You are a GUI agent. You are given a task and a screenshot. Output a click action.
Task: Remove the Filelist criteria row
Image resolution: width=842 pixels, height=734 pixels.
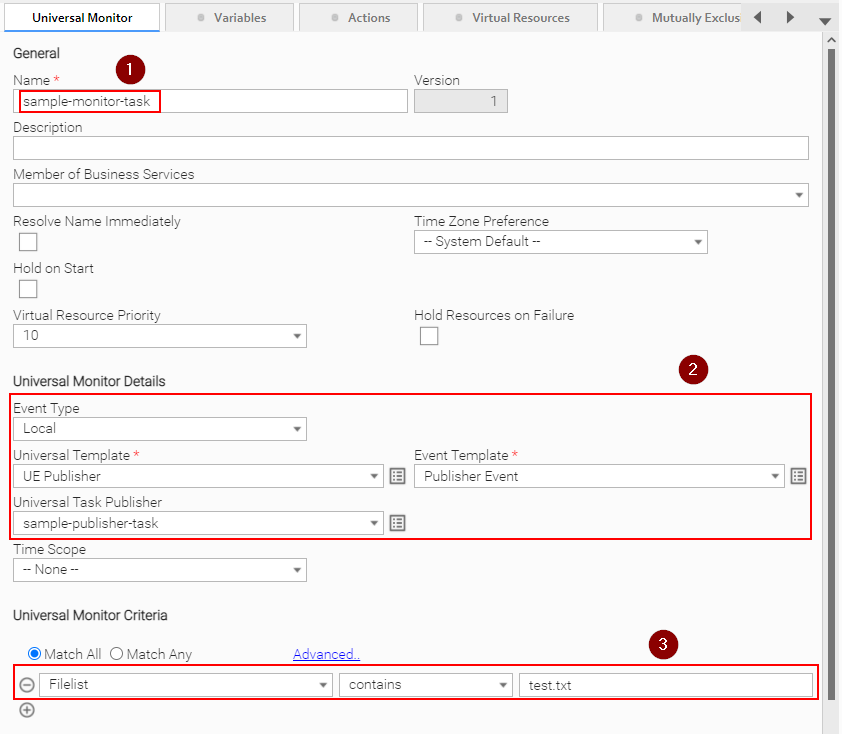(27, 685)
